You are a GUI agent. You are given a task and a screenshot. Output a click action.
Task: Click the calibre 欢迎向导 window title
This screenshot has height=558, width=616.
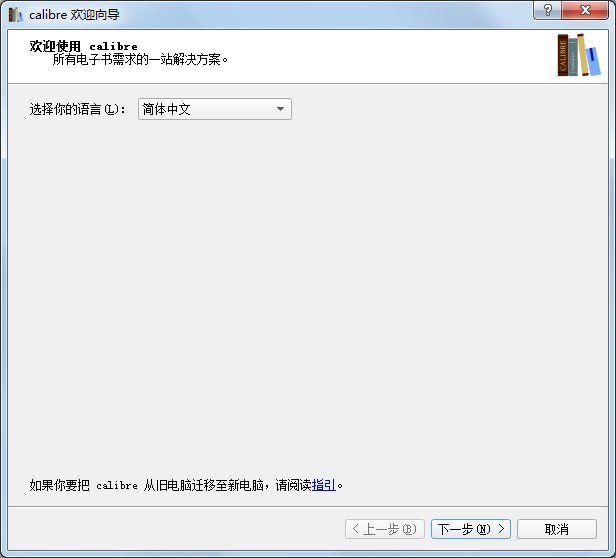(74, 15)
